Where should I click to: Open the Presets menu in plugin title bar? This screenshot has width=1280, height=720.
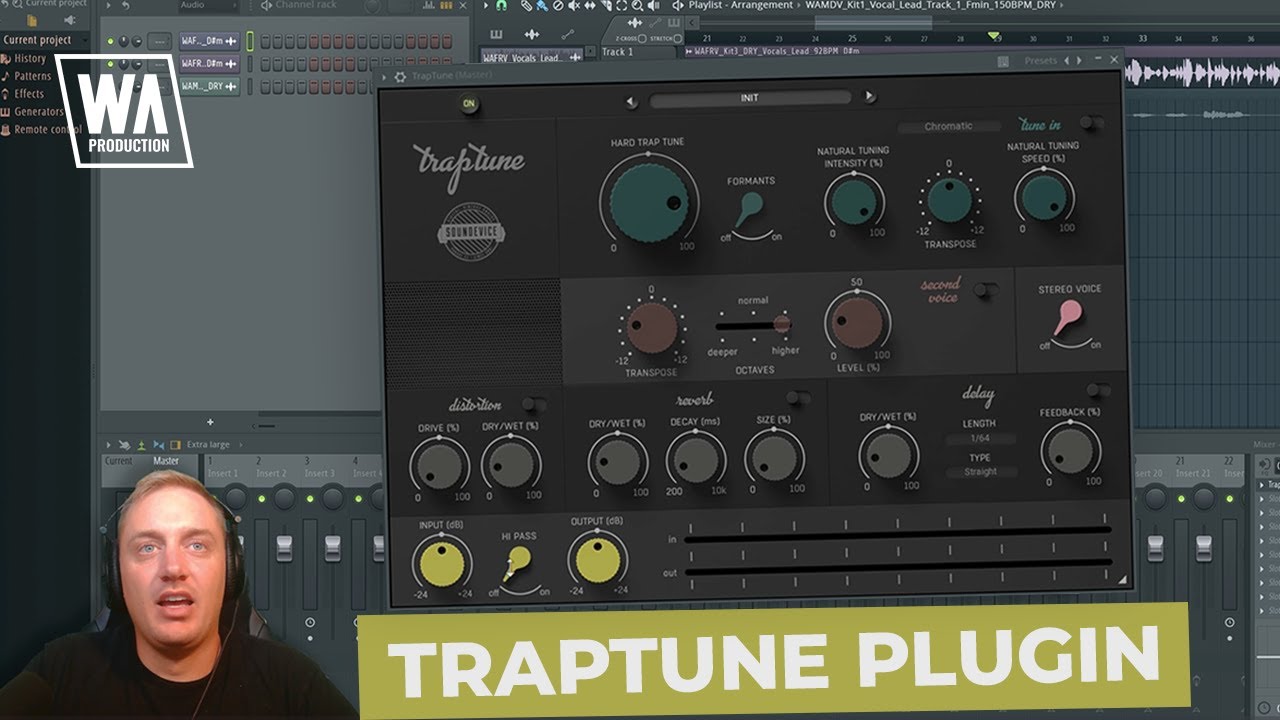pos(1040,61)
